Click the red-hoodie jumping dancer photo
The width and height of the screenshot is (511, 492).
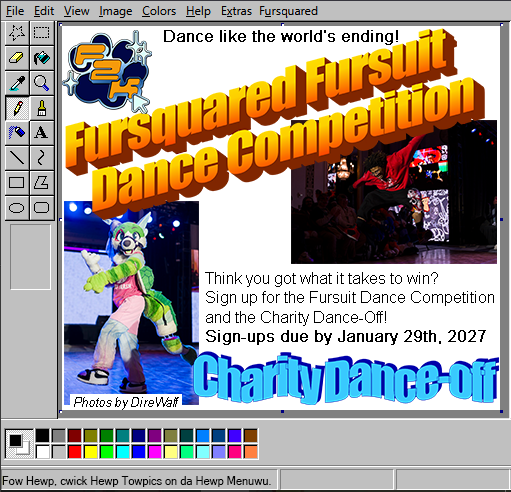(x=394, y=192)
